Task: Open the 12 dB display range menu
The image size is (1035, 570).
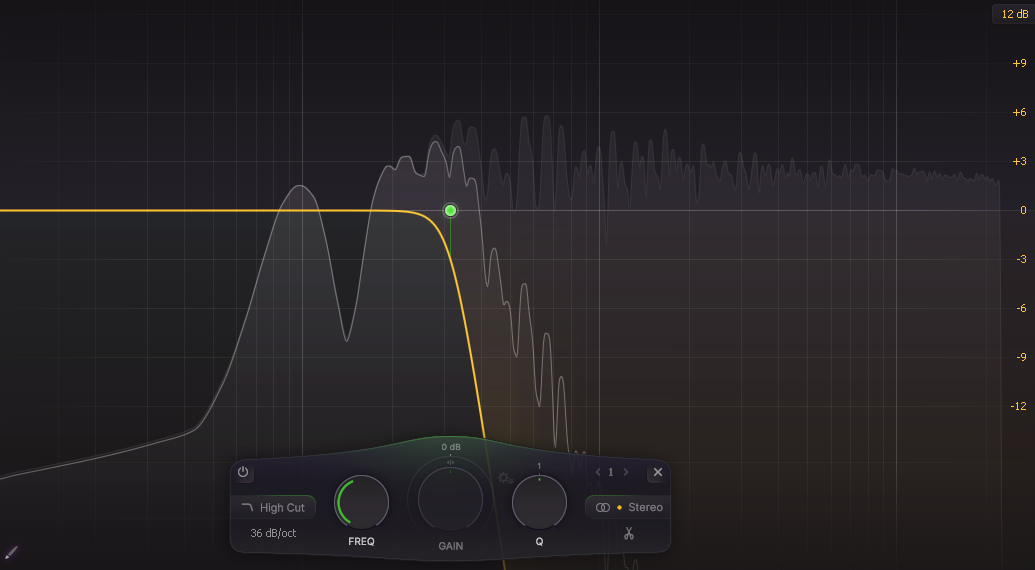Action: 1013,14
